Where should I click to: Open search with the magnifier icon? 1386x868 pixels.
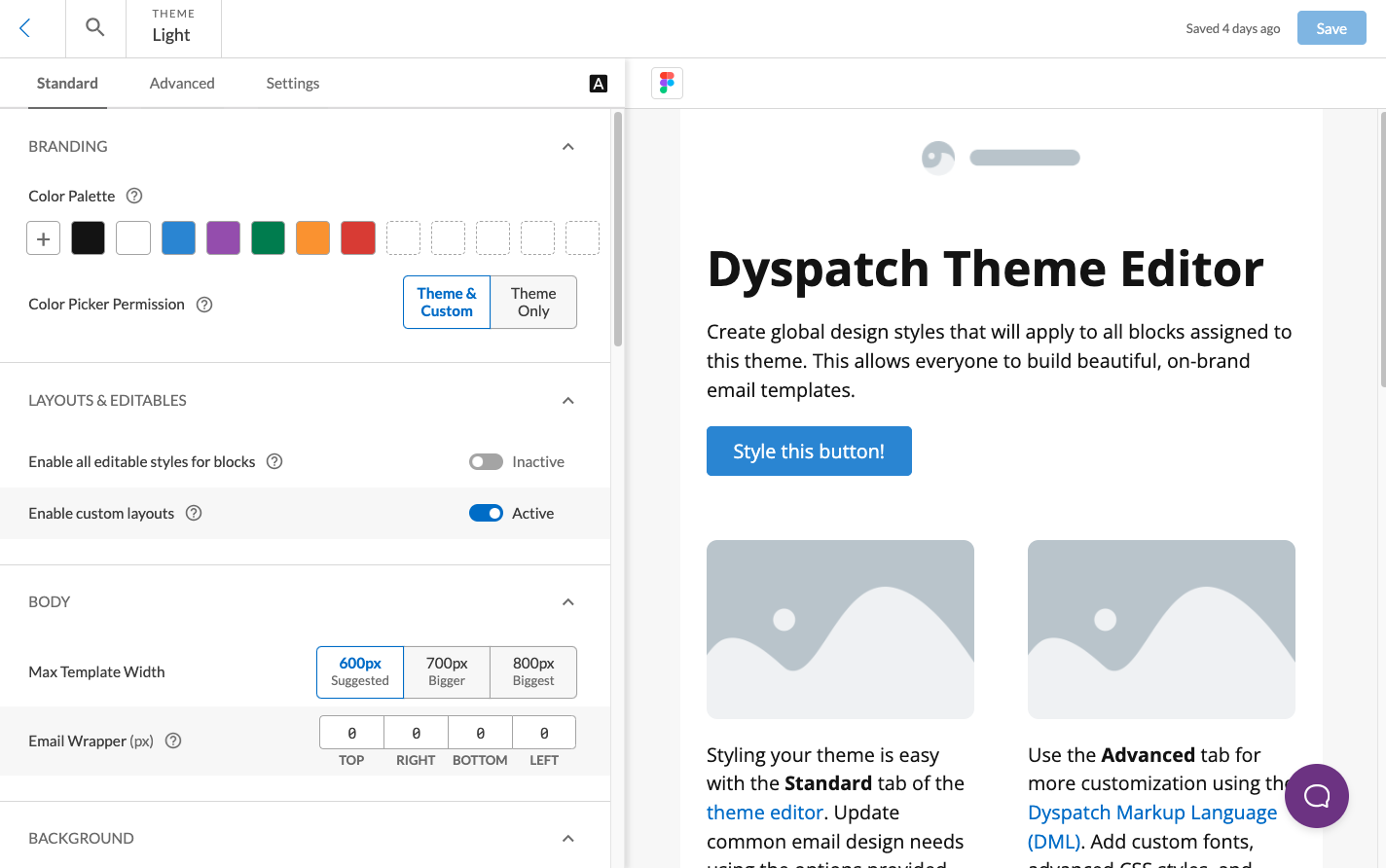(x=94, y=27)
